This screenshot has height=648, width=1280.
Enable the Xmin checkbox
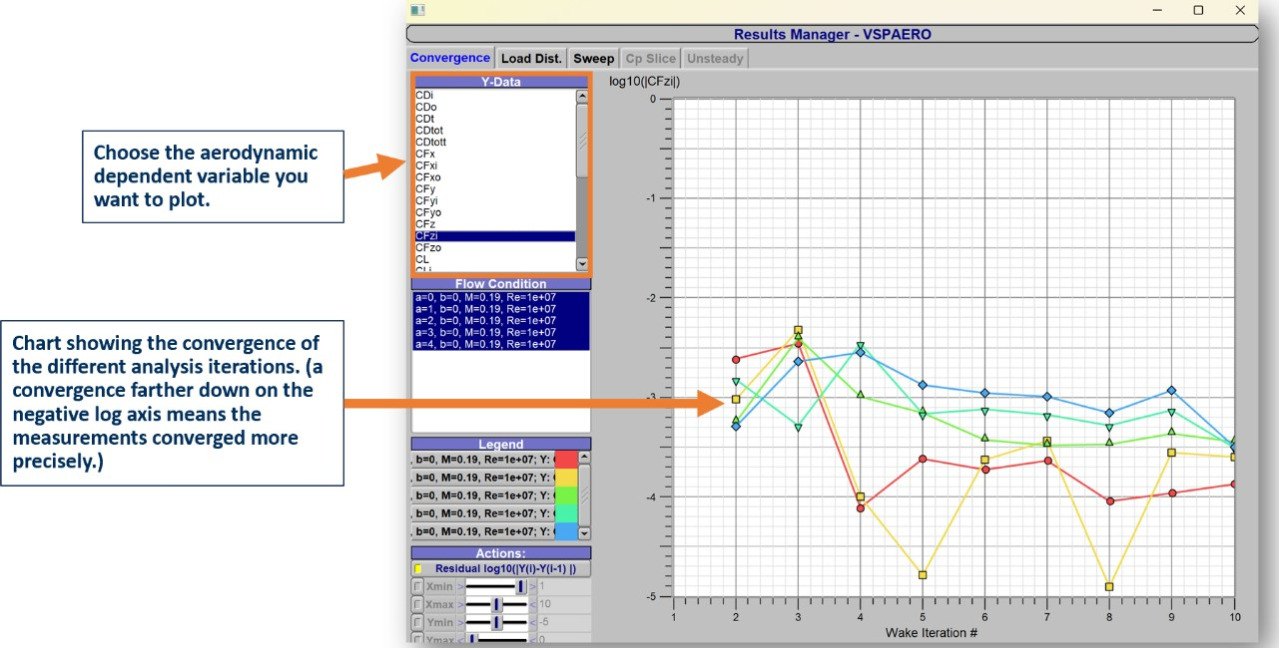[x=417, y=586]
